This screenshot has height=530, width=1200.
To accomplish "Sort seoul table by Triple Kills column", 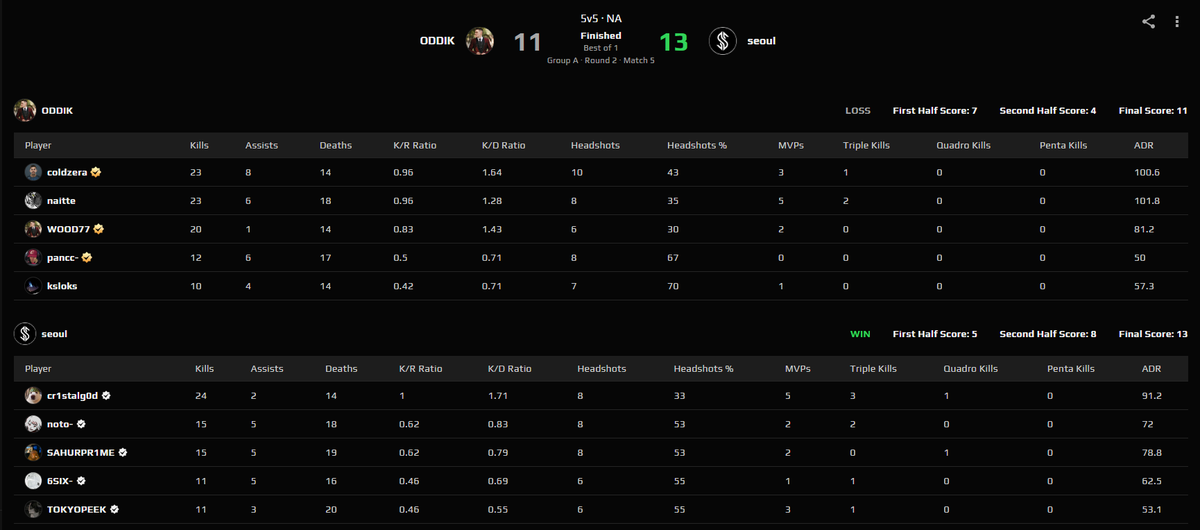I will 875,369.
